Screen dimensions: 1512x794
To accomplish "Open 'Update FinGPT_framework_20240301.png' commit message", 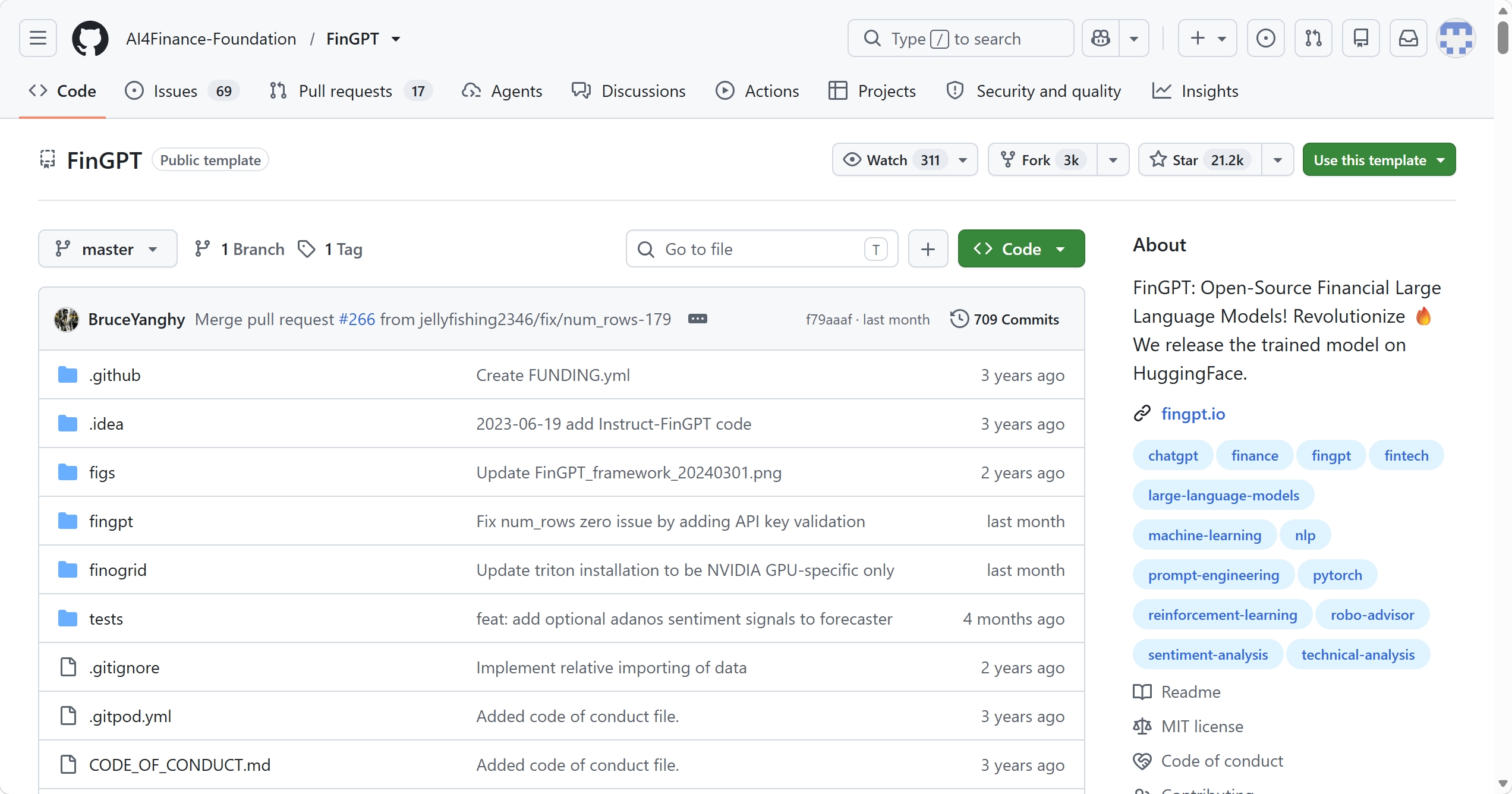I will pyautogui.click(x=629, y=472).
